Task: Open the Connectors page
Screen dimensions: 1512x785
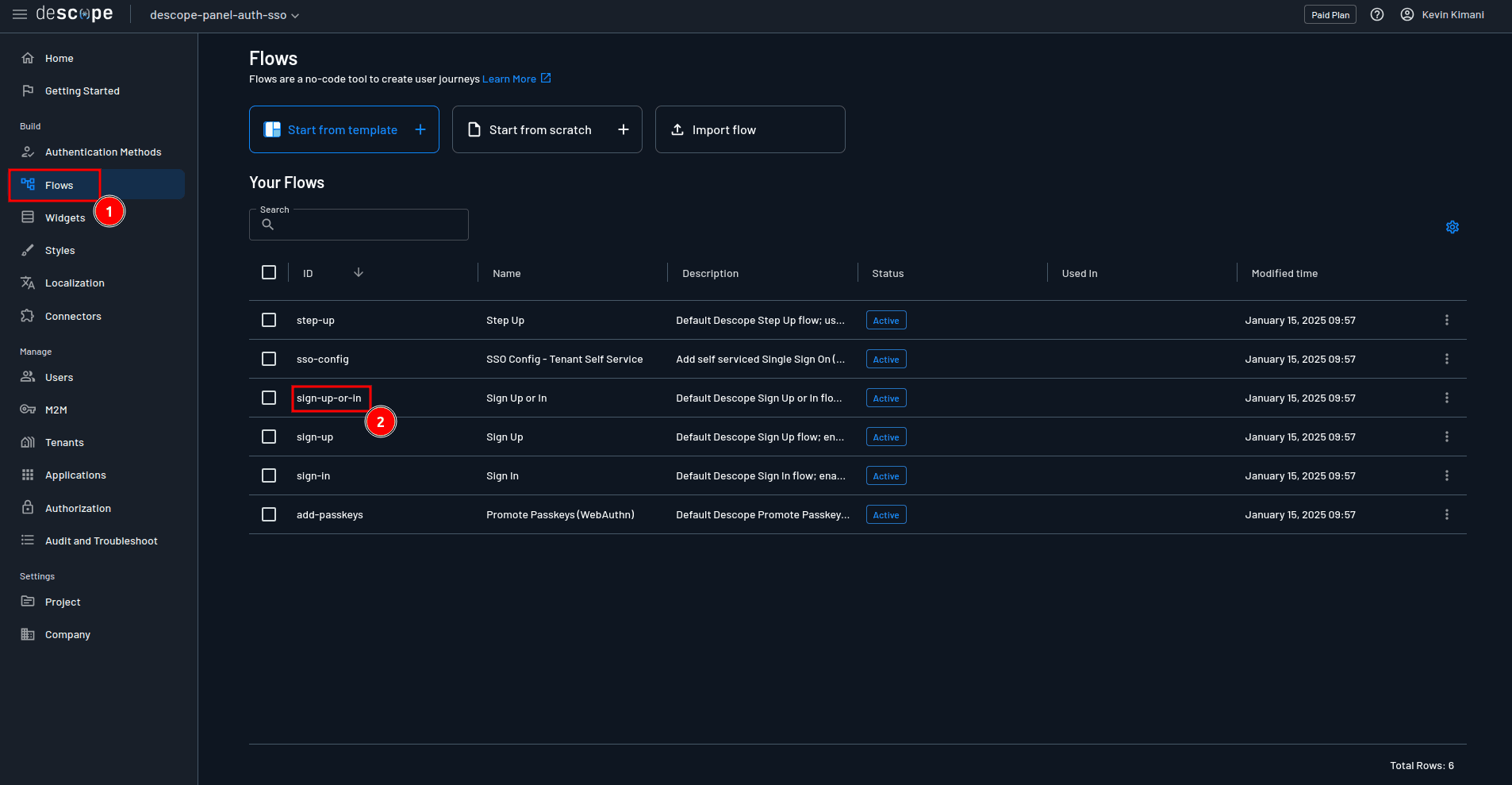Action: point(72,316)
